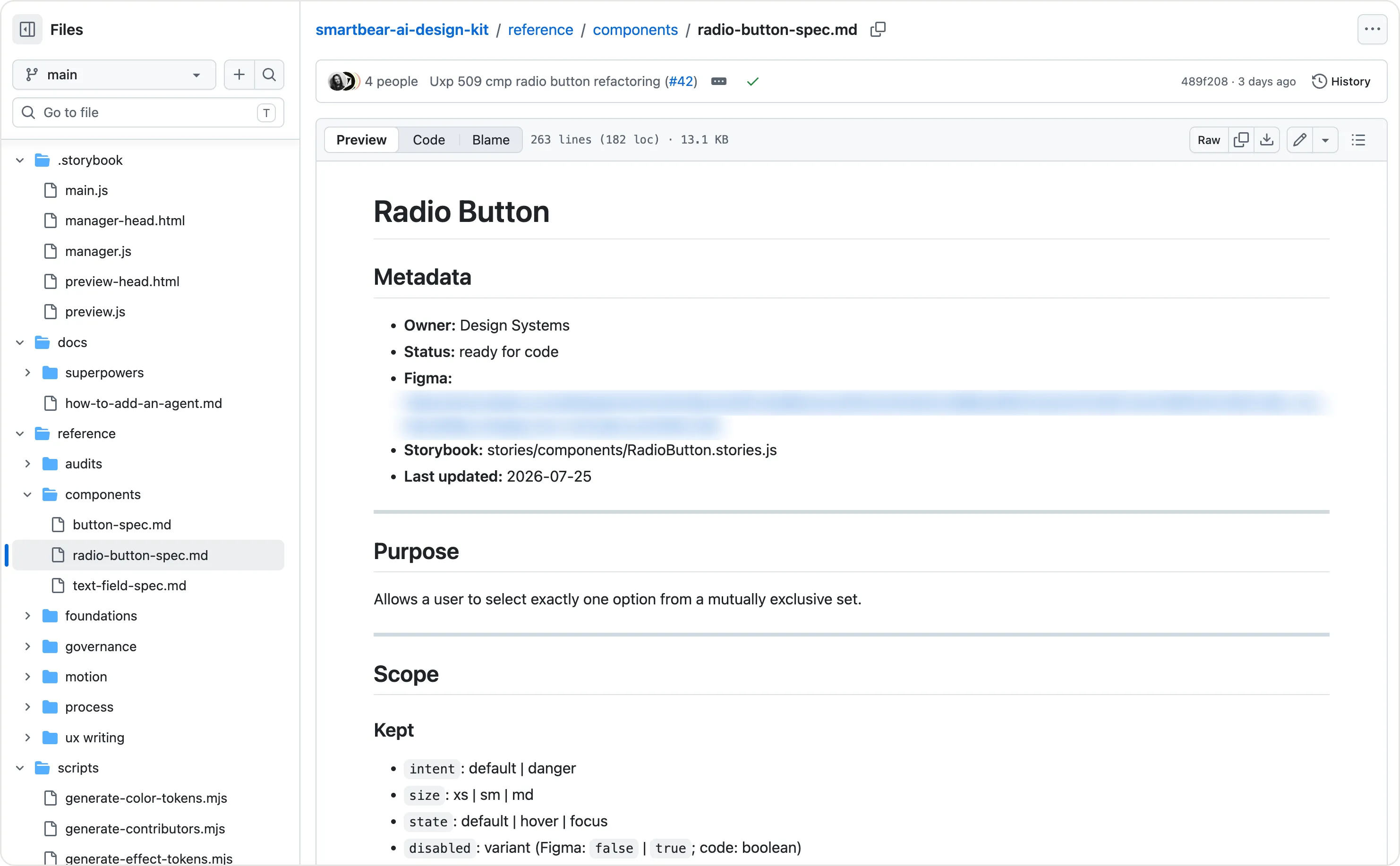Open pull request #42 link

coord(681,81)
